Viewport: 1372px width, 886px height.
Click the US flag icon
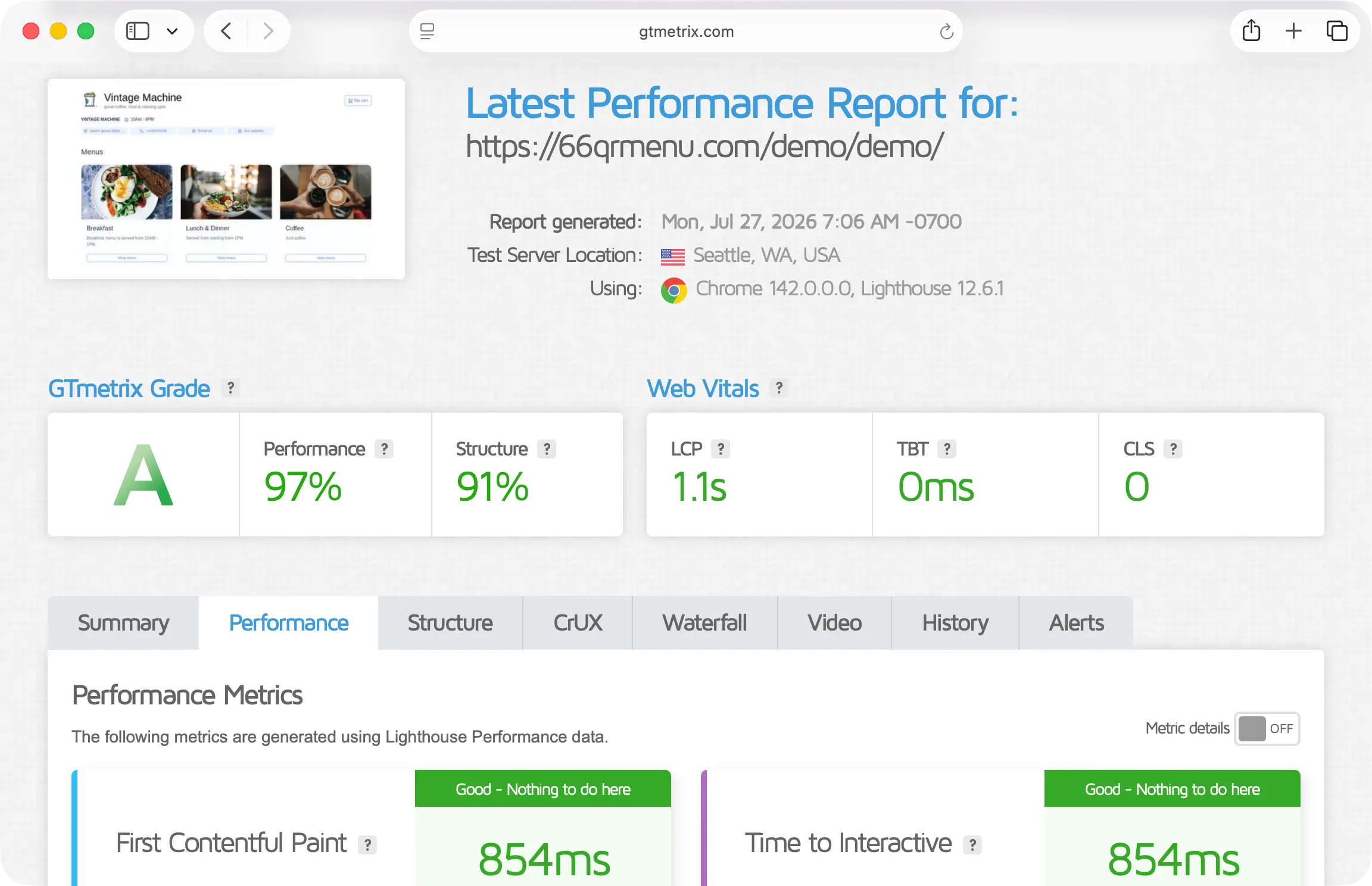coord(673,257)
